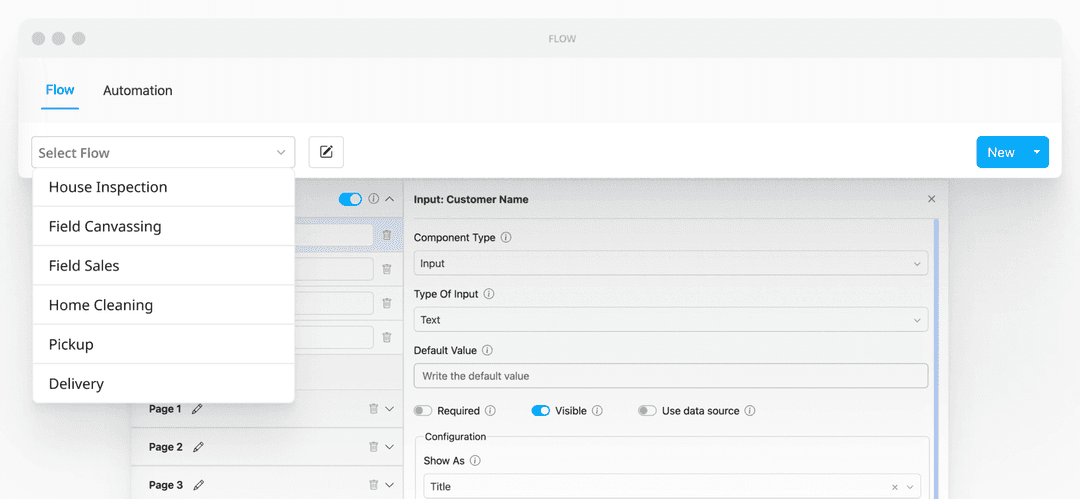Click the Default Value input field
Image resolution: width=1080 pixels, height=499 pixels.
[670, 376]
